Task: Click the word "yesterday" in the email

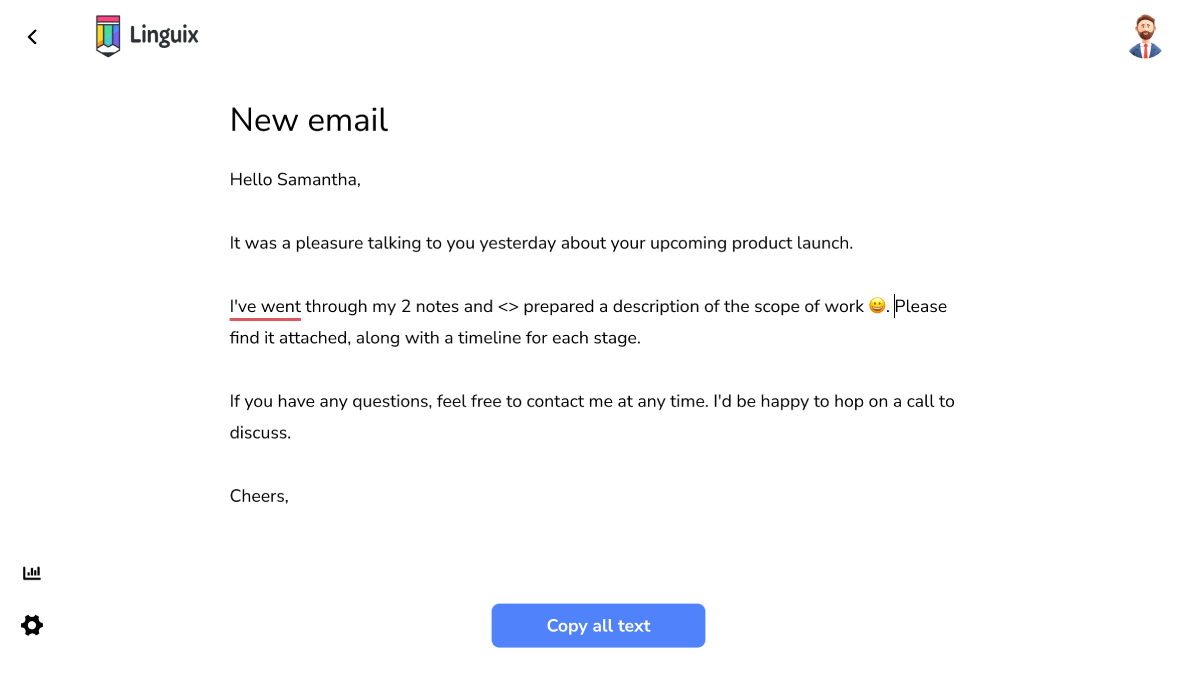Action: click(x=517, y=243)
